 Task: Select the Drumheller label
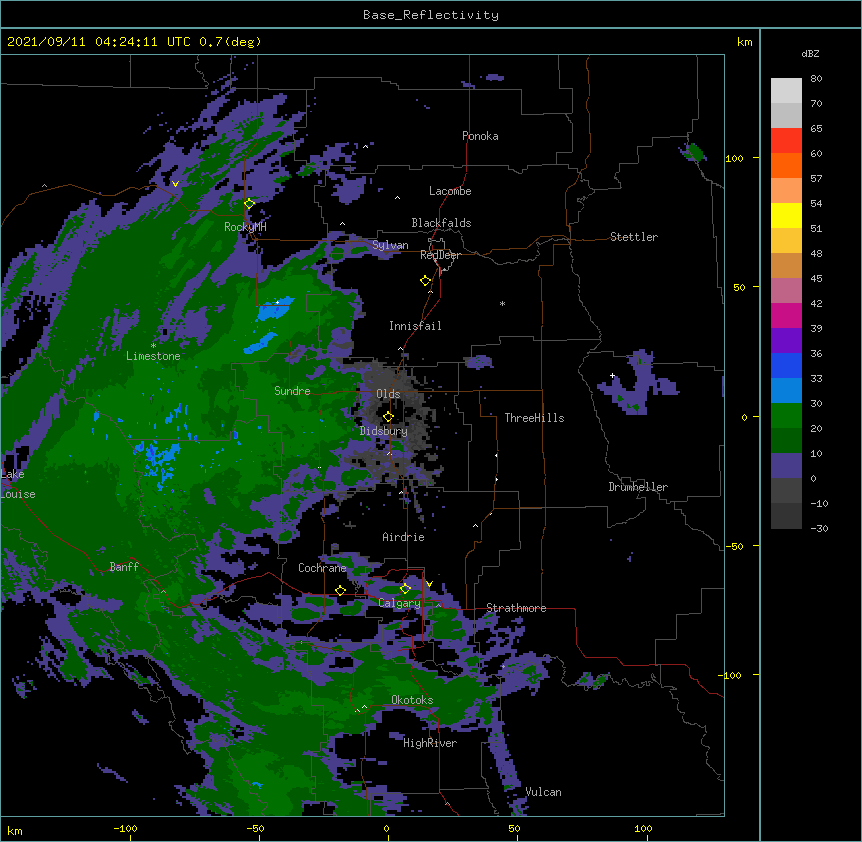(x=638, y=487)
